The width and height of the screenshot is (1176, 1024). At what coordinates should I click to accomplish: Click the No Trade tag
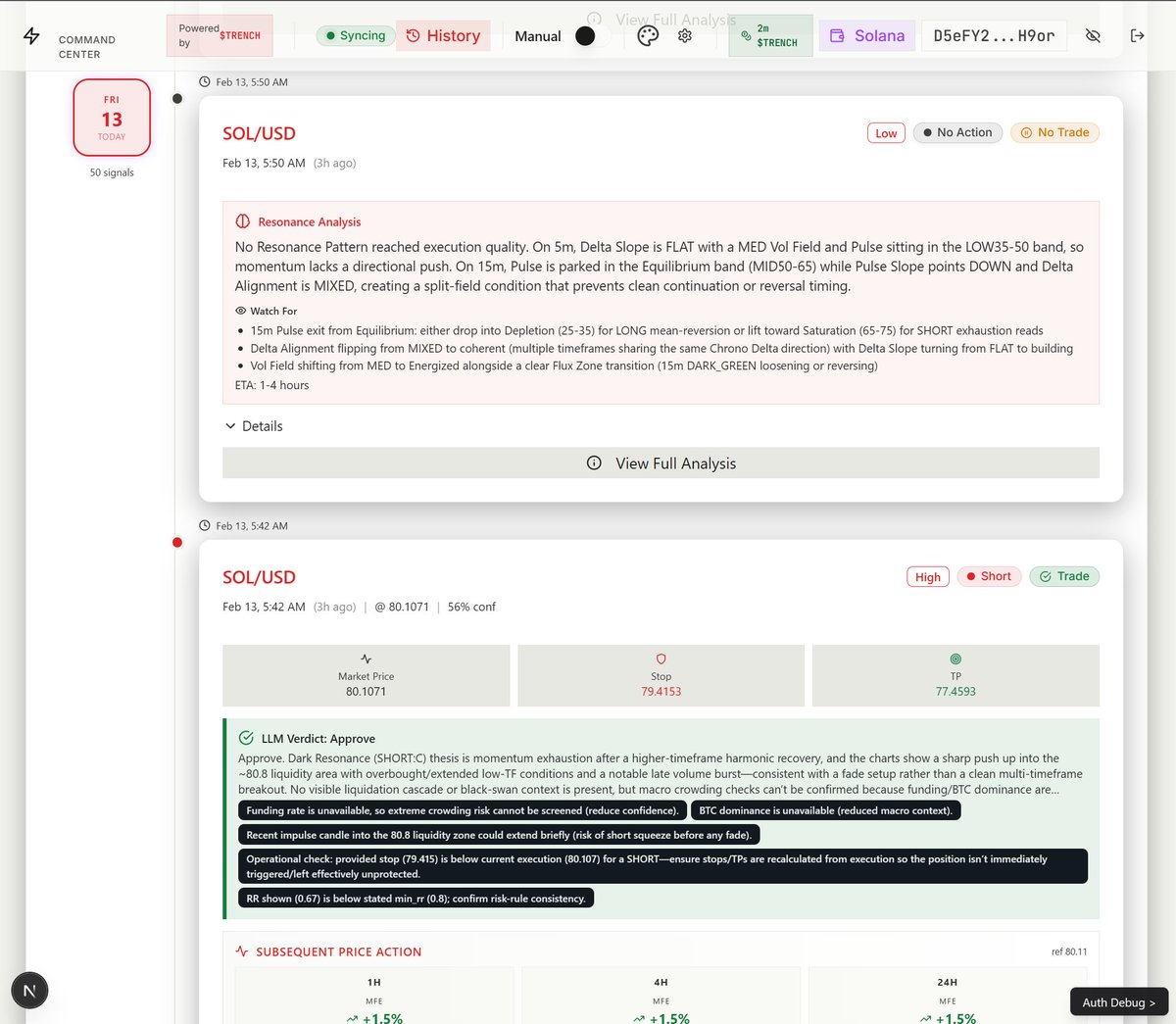click(x=1054, y=132)
